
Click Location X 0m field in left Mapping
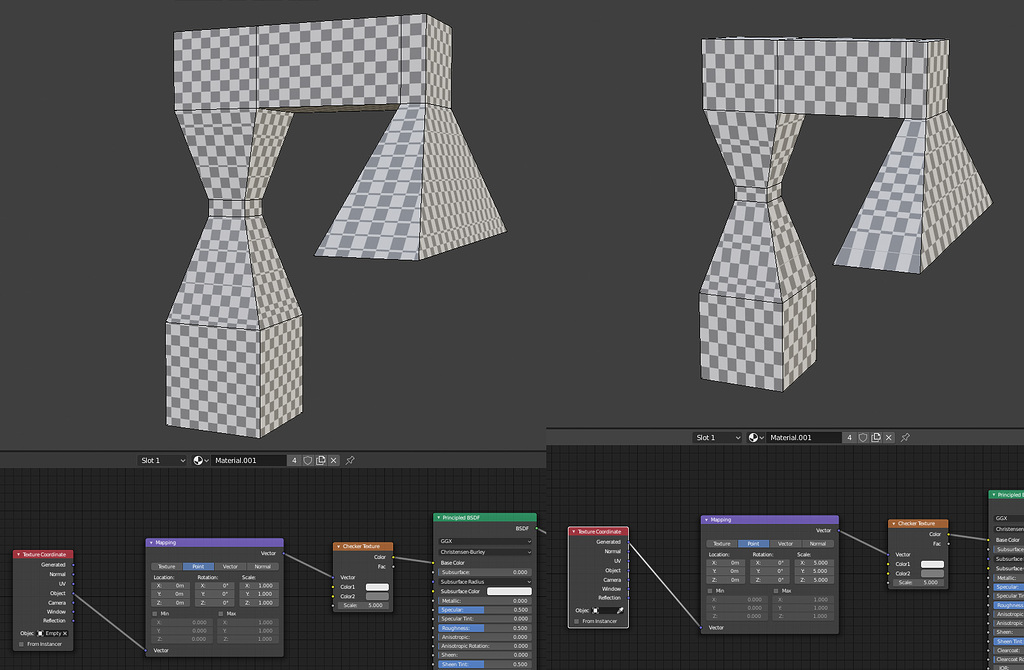pyautogui.click(x=170, y=586)
